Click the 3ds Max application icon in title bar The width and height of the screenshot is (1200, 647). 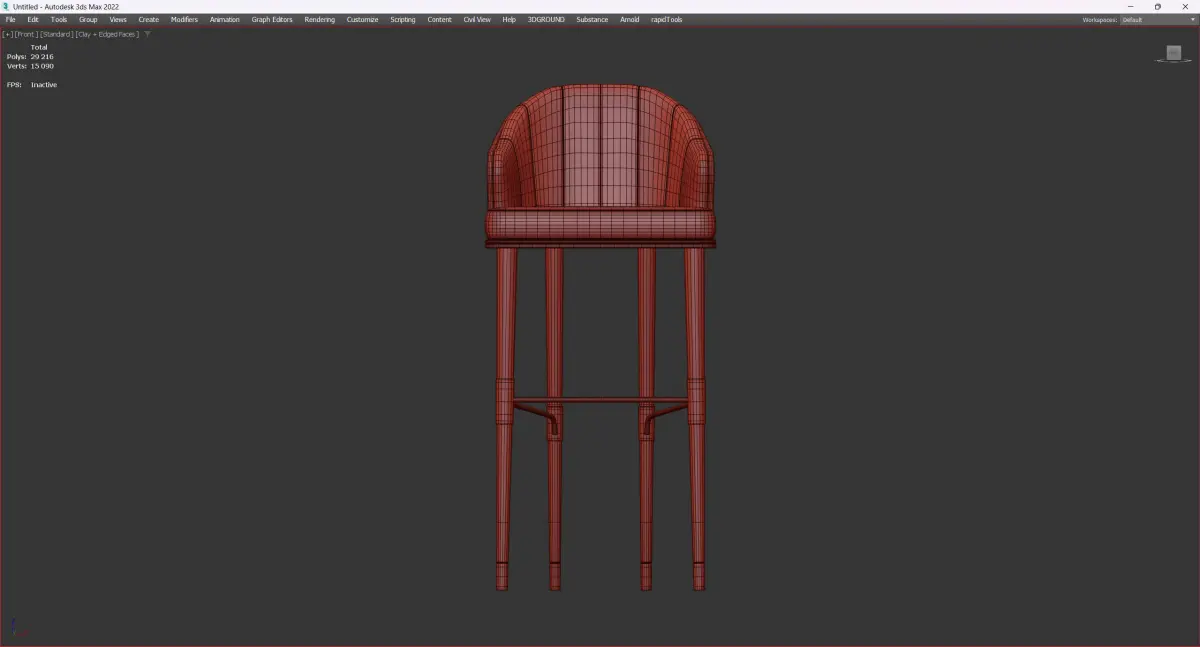6,6
